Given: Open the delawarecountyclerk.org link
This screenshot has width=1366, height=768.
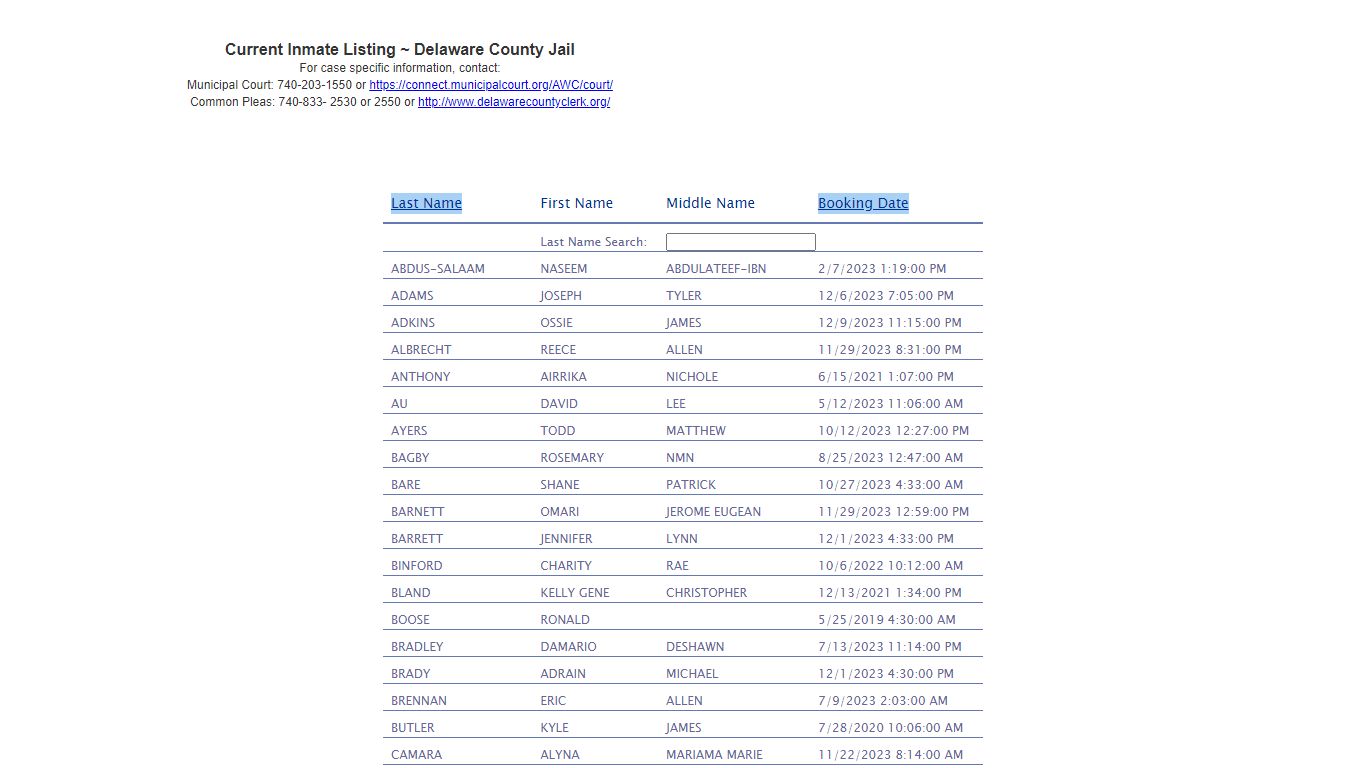Looking at the screenshot, I should click(514, 102).
